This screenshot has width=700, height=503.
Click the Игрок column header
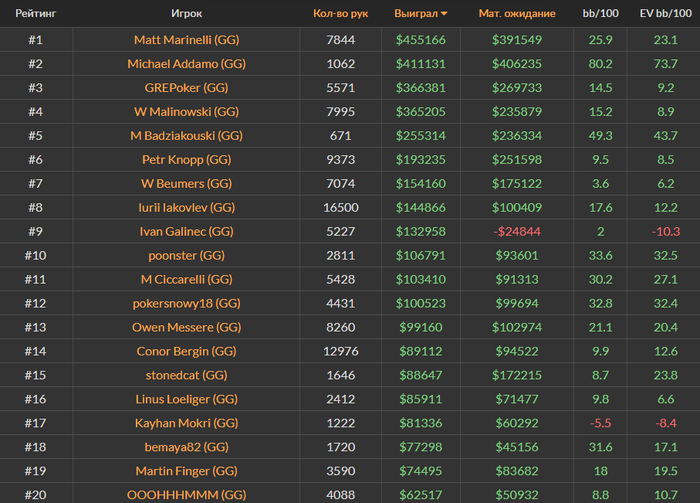click(187, 13)
